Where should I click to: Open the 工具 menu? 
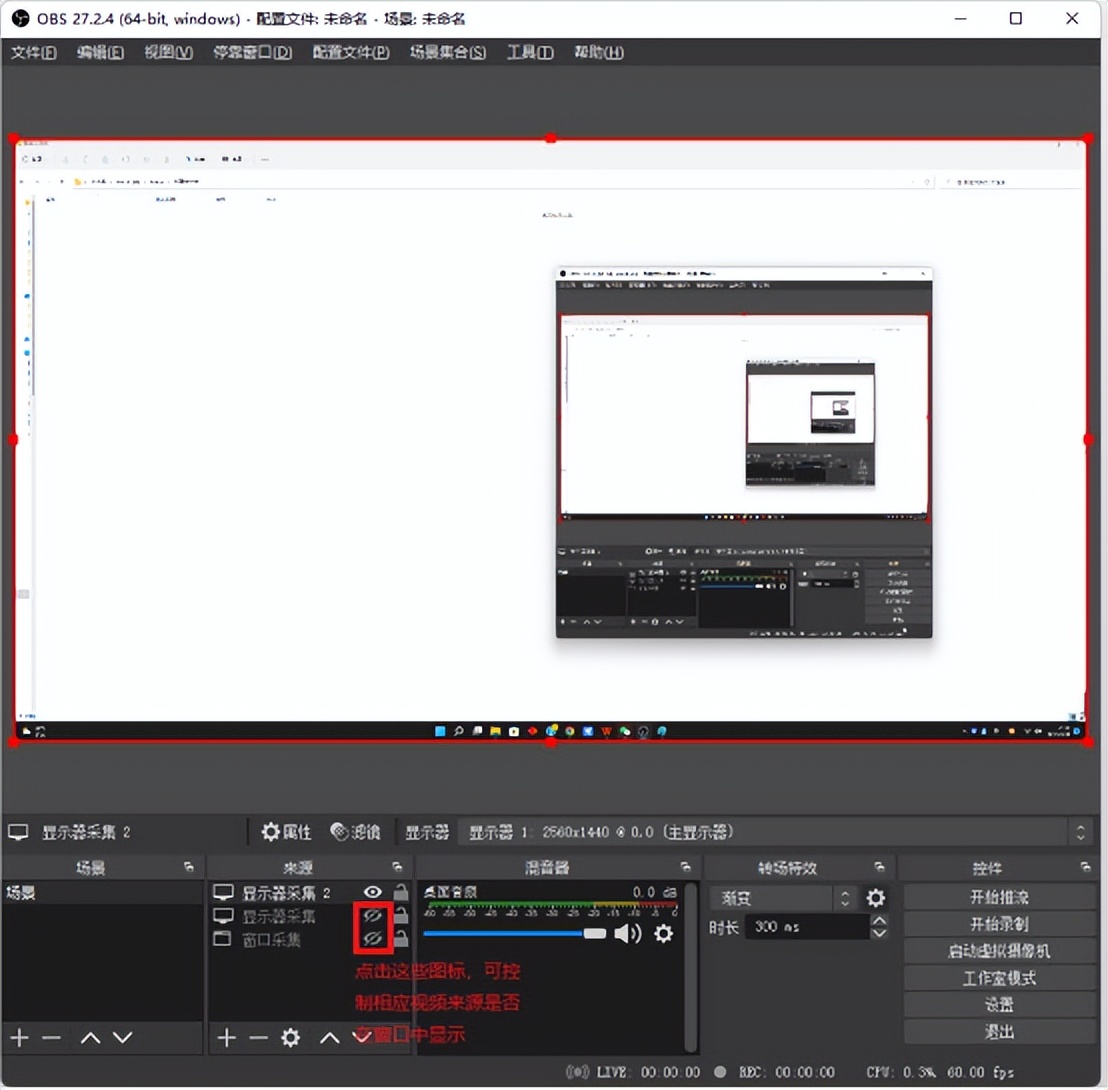[530, 53]
